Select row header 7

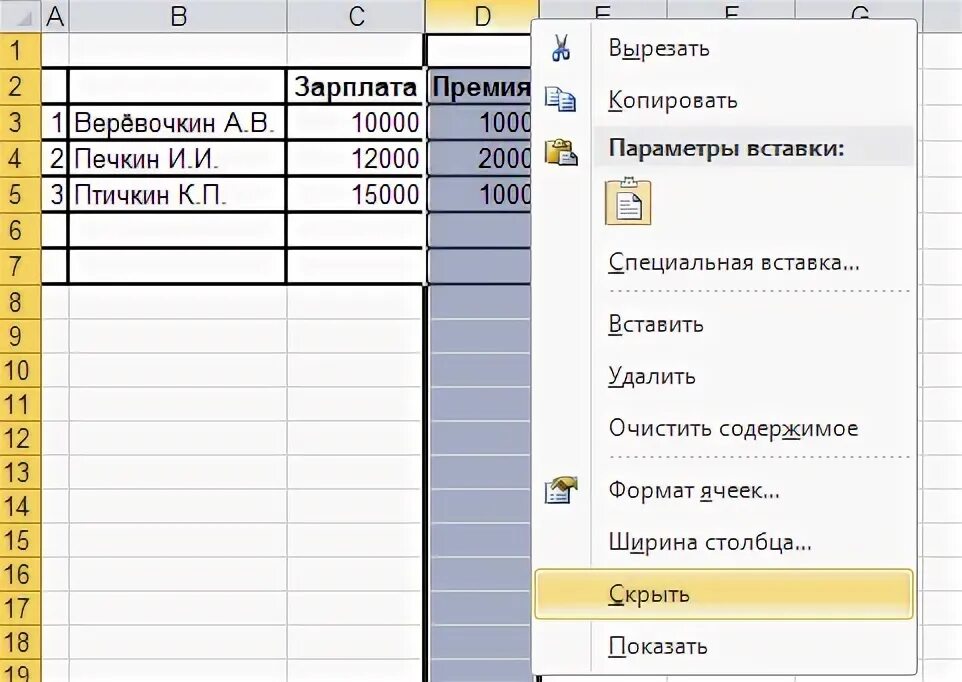[20, 266]
